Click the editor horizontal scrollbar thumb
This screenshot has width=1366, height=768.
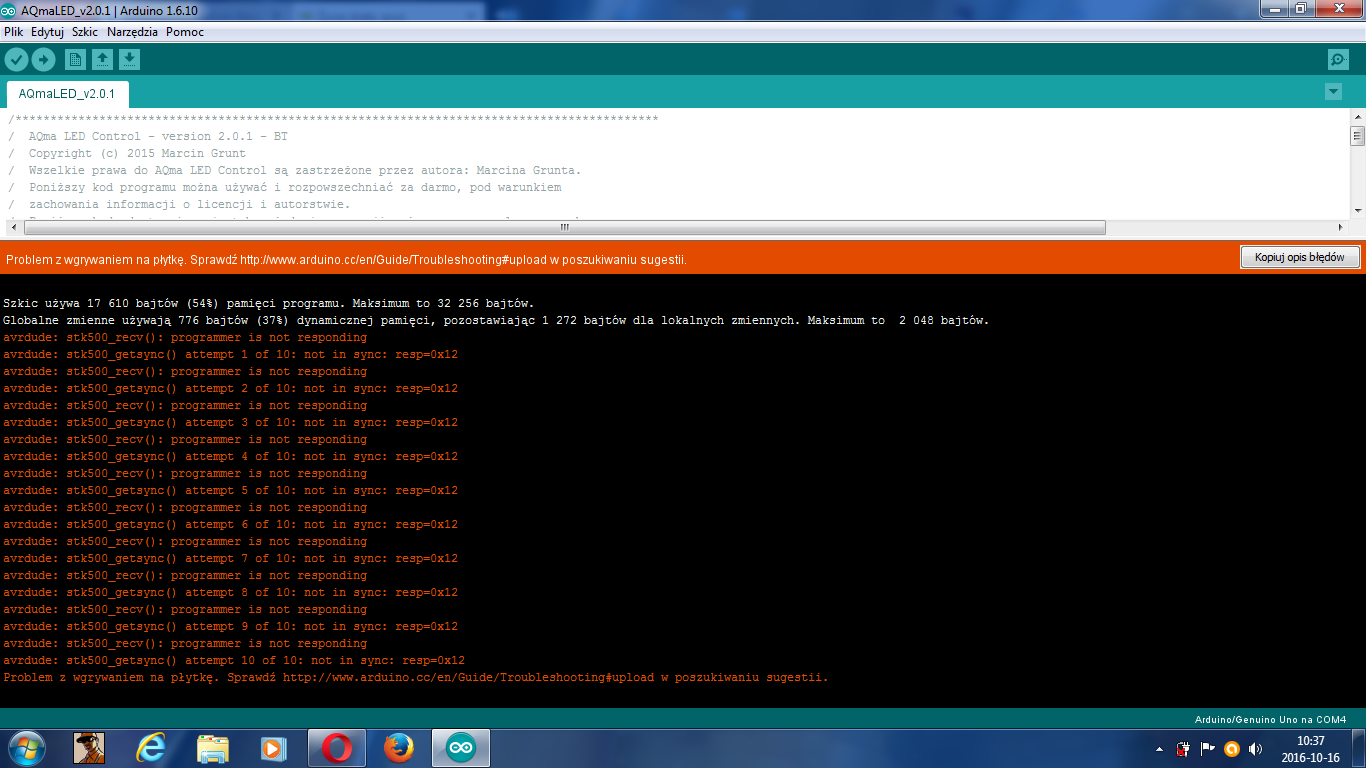pos(563,227)
